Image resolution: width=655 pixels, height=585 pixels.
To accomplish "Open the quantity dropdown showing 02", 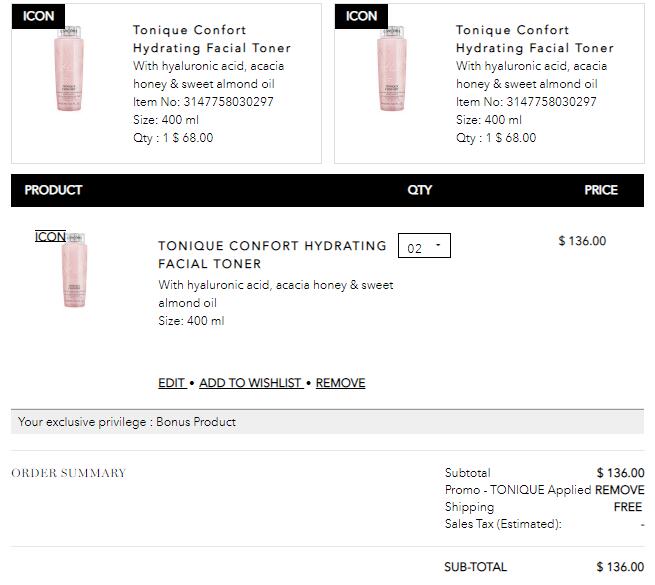I will point(423,247).
